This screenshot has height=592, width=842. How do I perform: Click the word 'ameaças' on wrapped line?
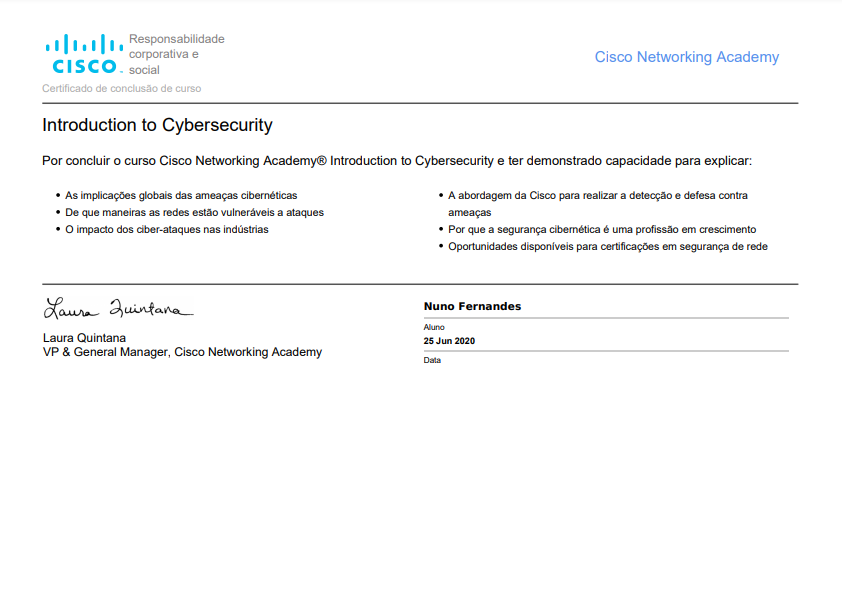click(x=469, y=212)
